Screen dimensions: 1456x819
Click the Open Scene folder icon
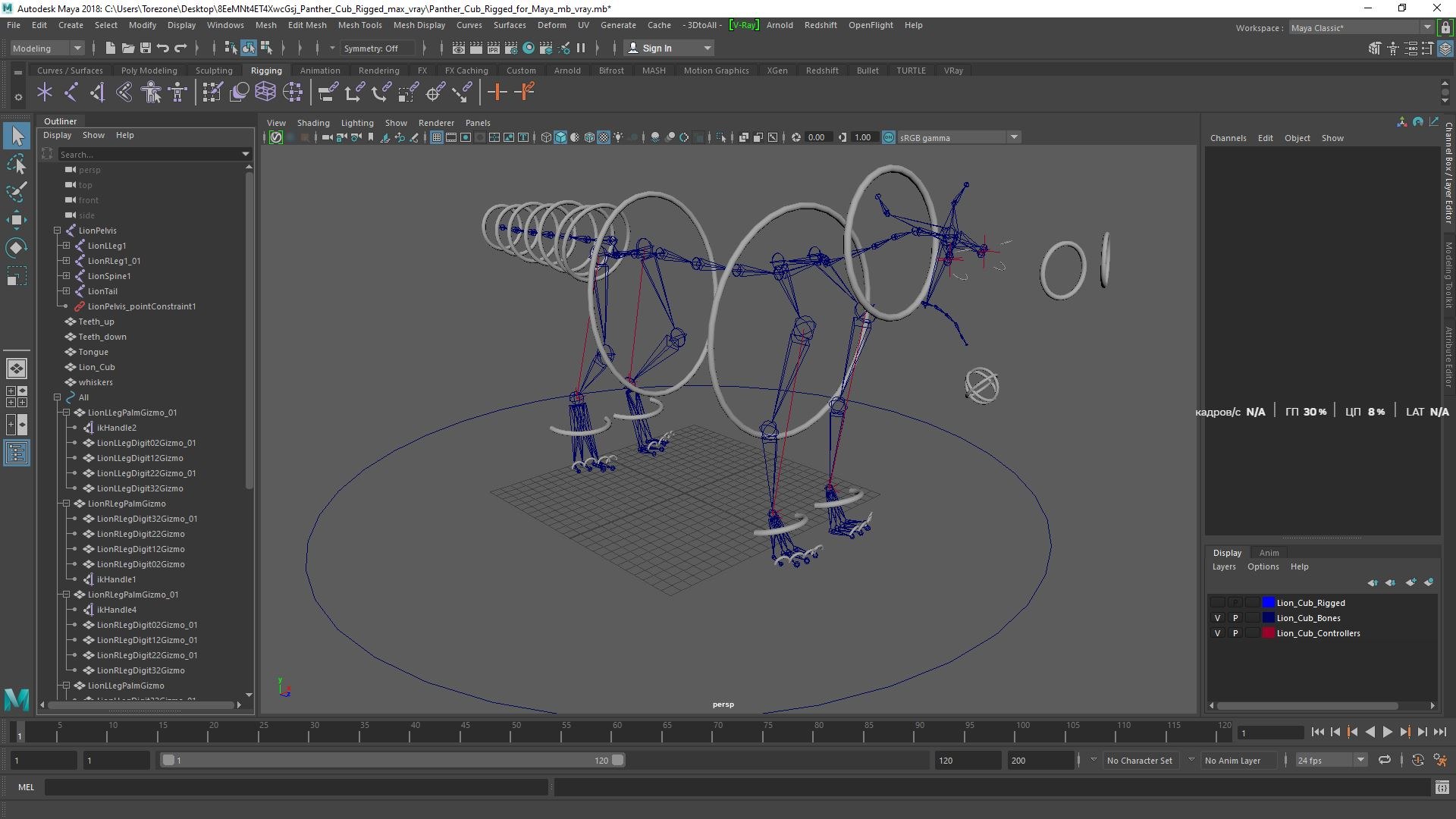click(x=128, y=48)
